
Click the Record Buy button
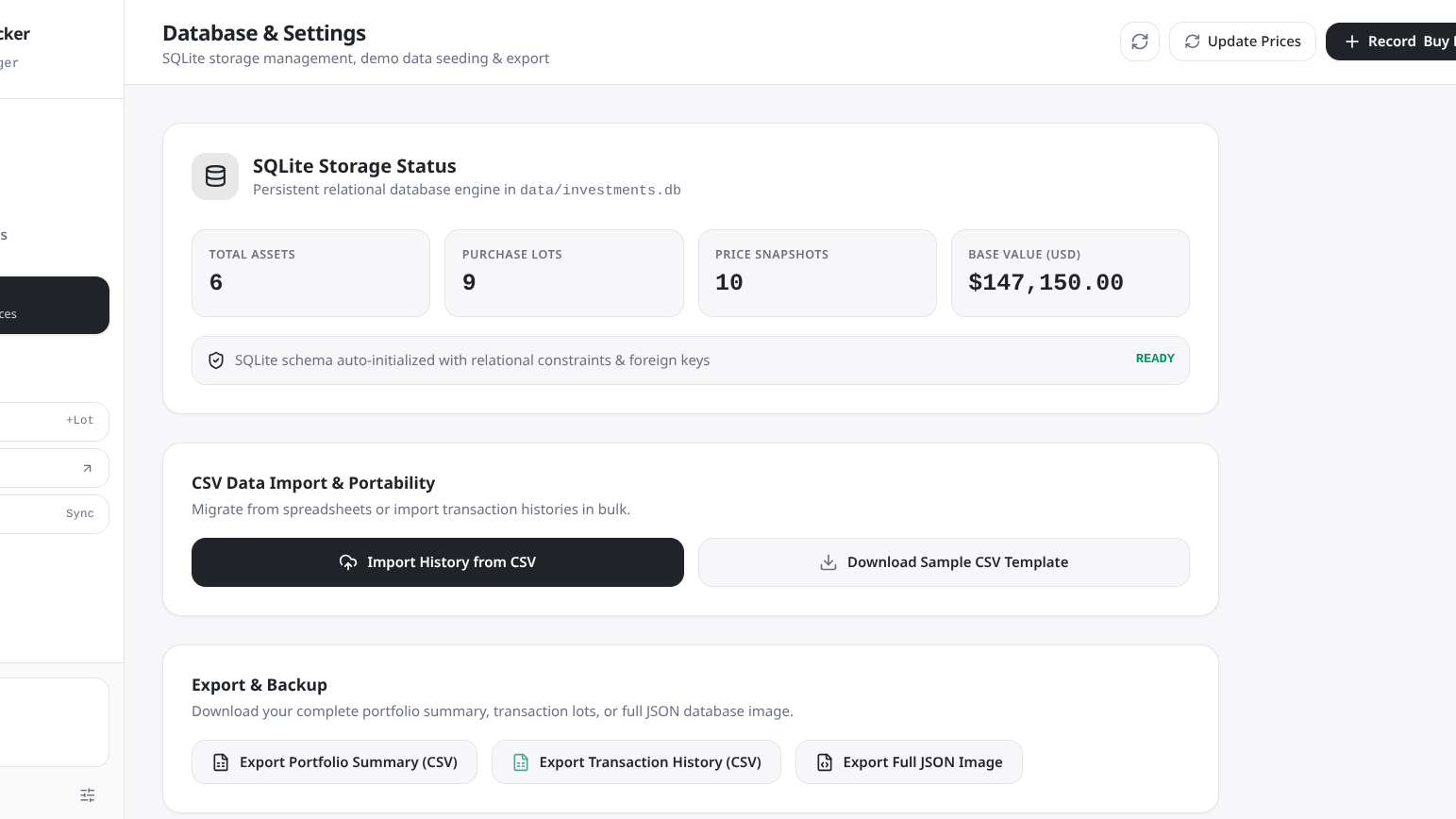click(x=1391, y=42)
